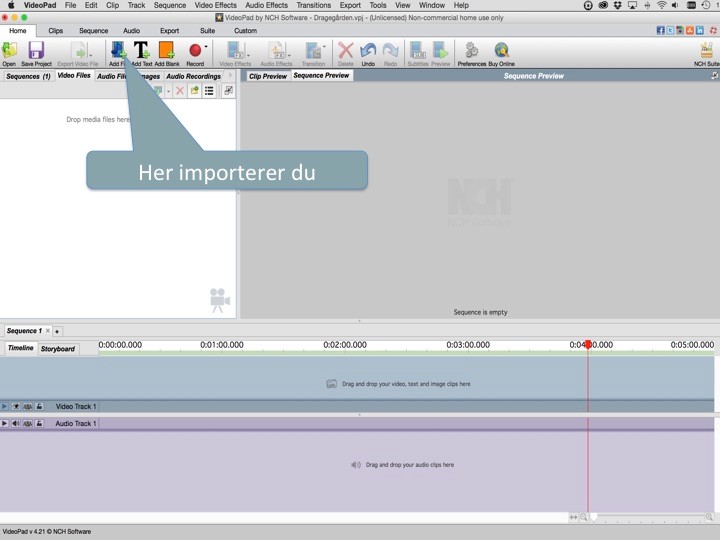Image resolution: width=720 pixels, height=540 pixels.
Task: Select the Sequences (1) bin tab
Action: coord(28,76)
